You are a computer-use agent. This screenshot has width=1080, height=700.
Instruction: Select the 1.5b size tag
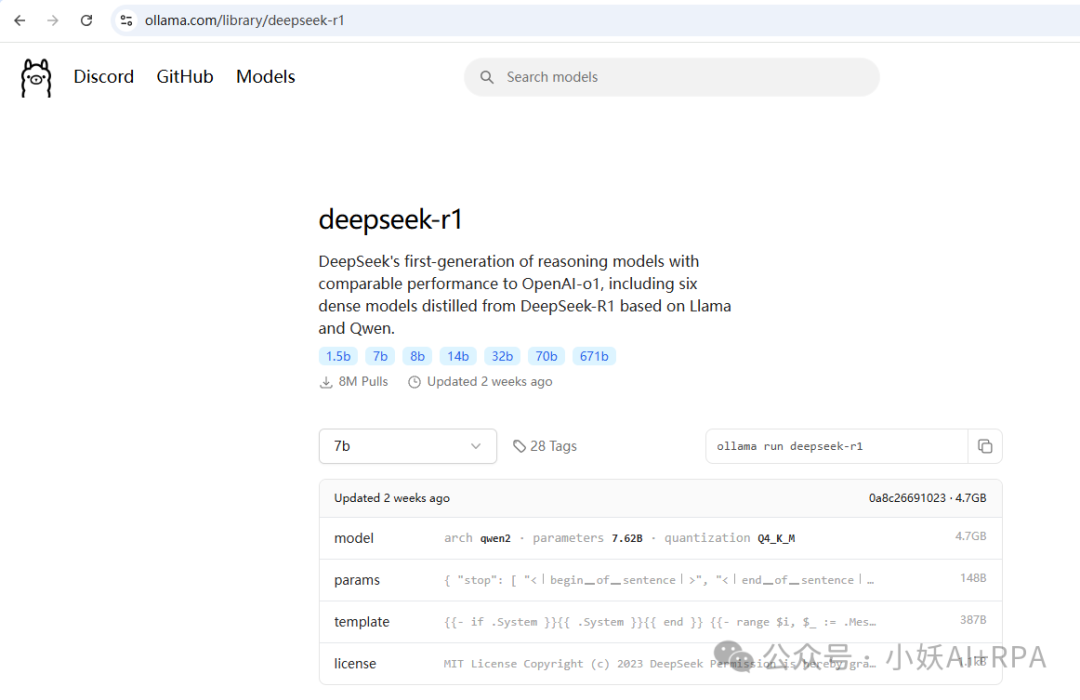coord(338,356)
